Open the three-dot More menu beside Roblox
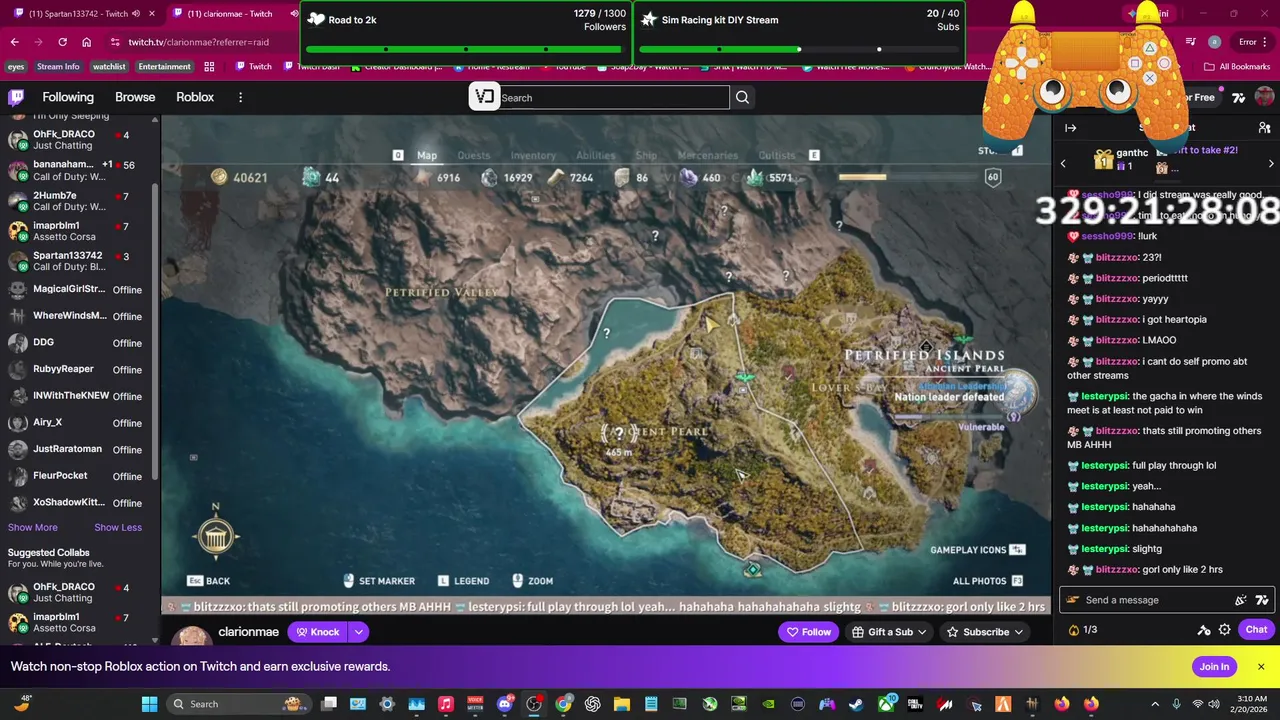Viewport: 1280px width, 720px height. coord(240,97)
